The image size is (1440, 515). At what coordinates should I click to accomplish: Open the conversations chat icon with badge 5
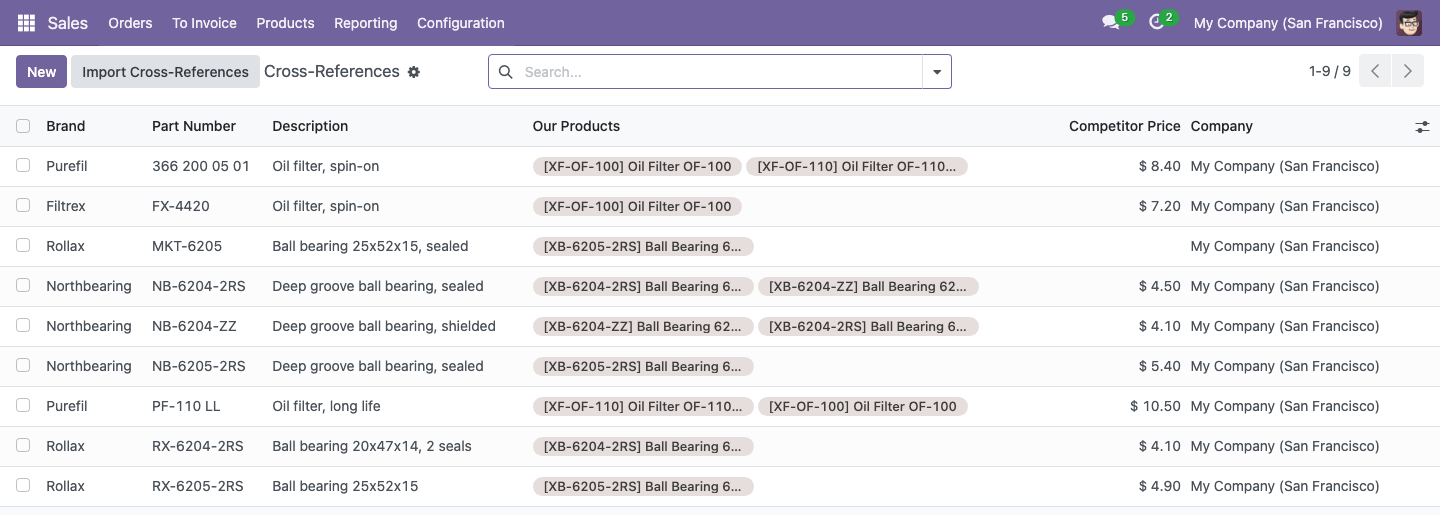[1110, 23]
